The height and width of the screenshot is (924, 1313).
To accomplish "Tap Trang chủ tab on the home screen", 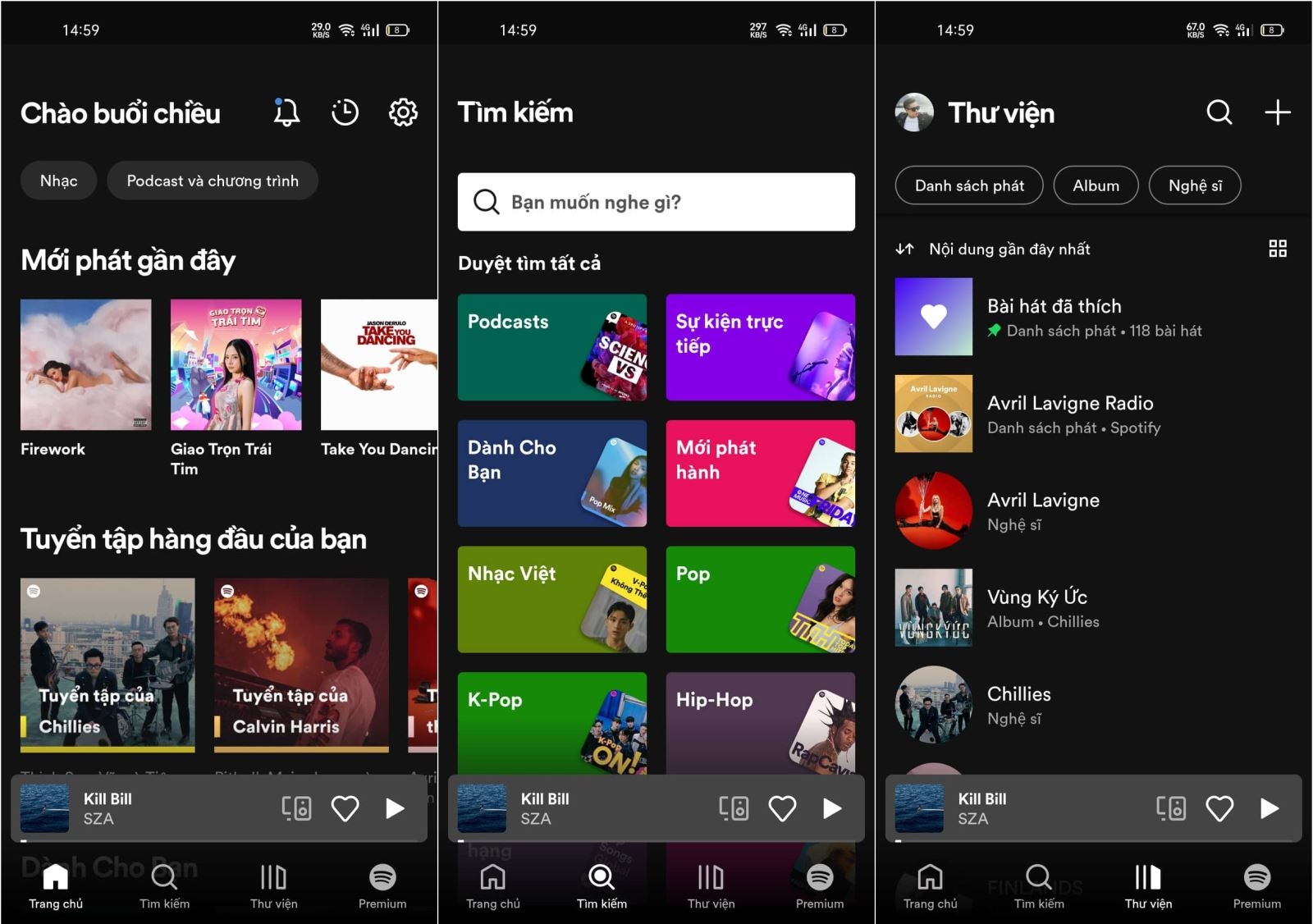I will pos(56,886).
